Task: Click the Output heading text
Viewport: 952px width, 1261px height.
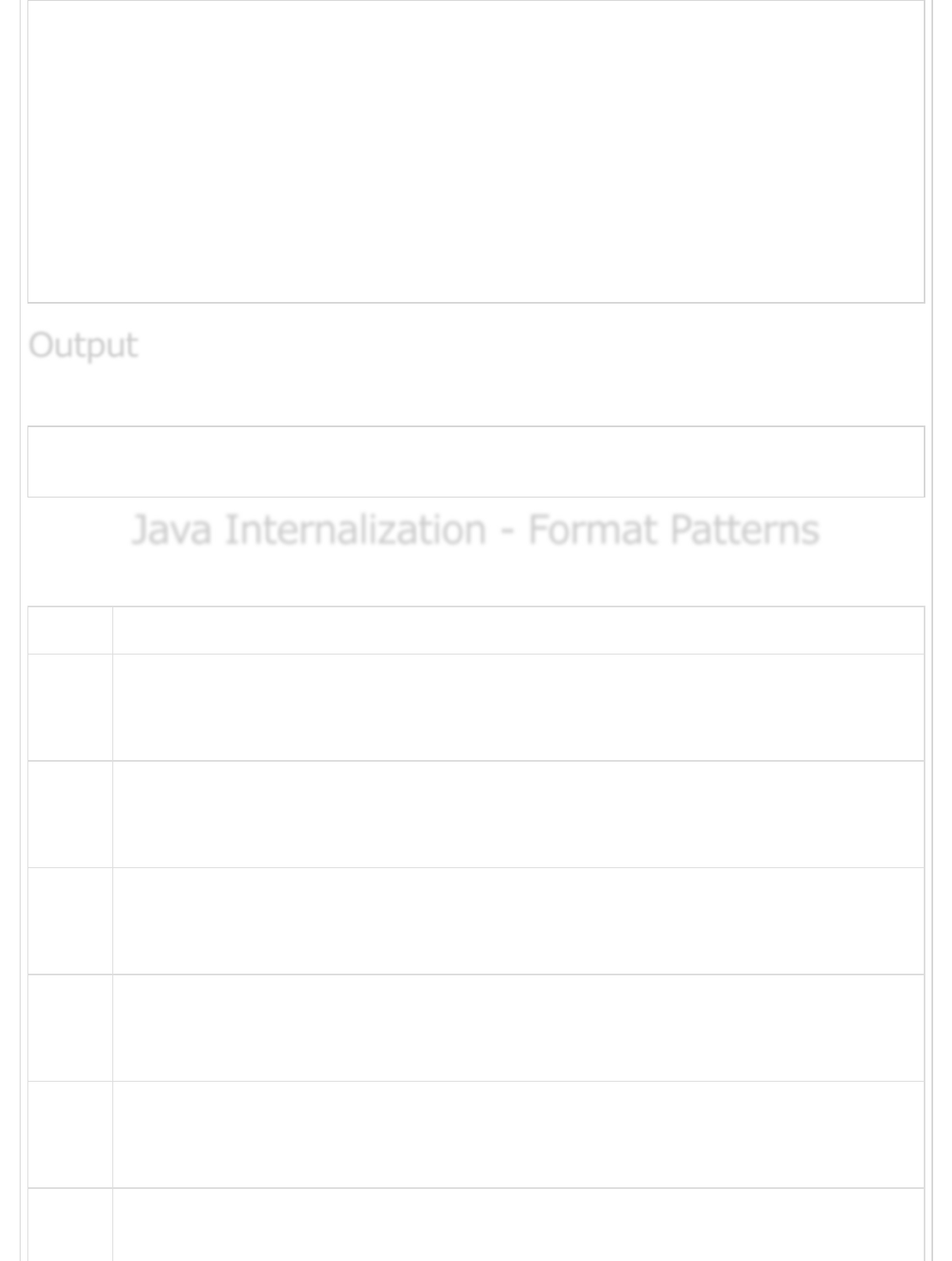Action: (83, 345)
